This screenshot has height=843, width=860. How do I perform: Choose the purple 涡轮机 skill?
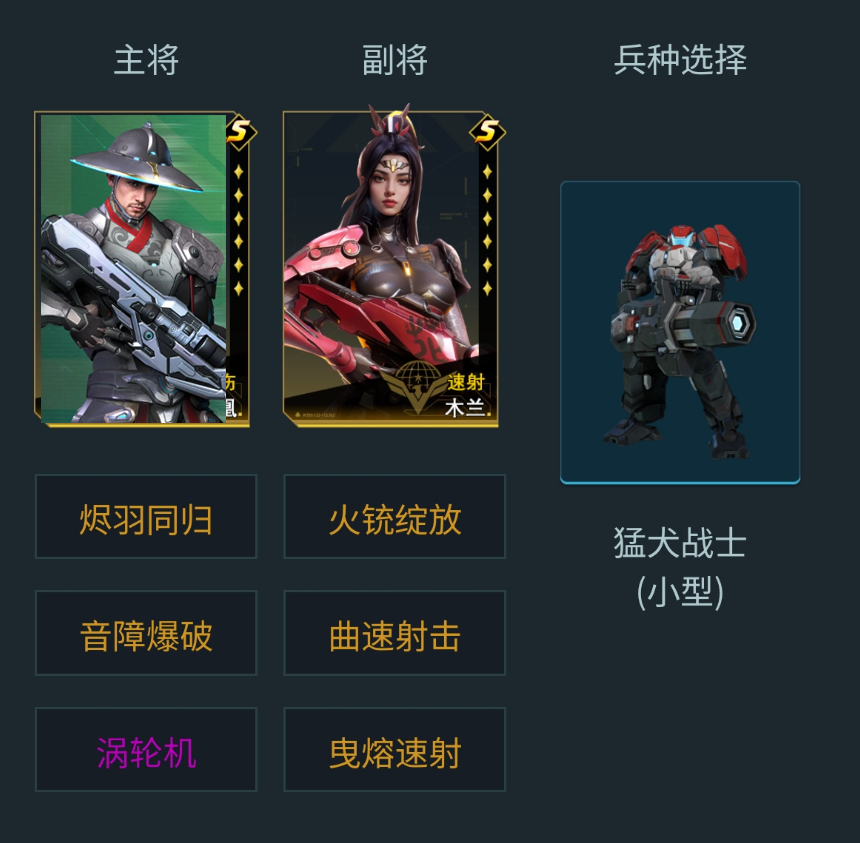pos(146,749)
